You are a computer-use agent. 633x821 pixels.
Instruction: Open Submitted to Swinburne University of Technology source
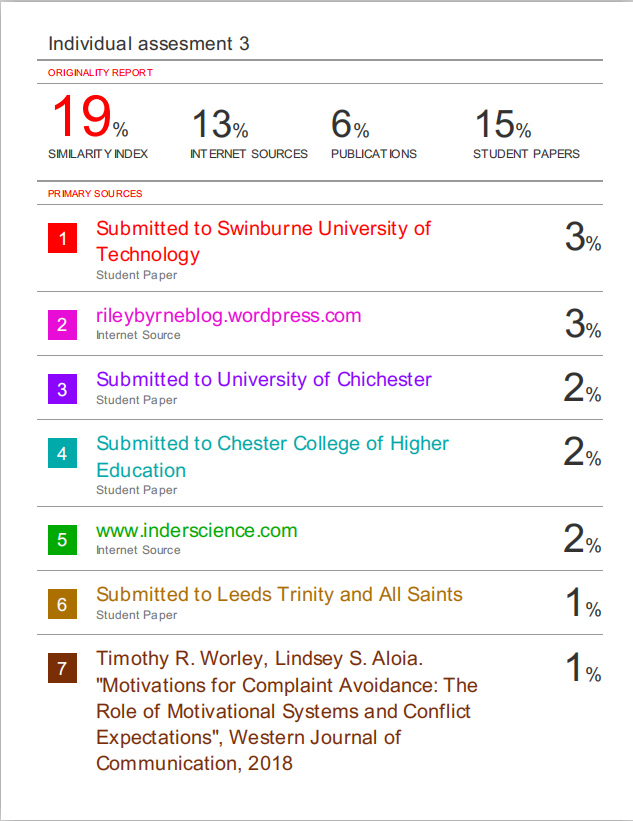[263, 241]
